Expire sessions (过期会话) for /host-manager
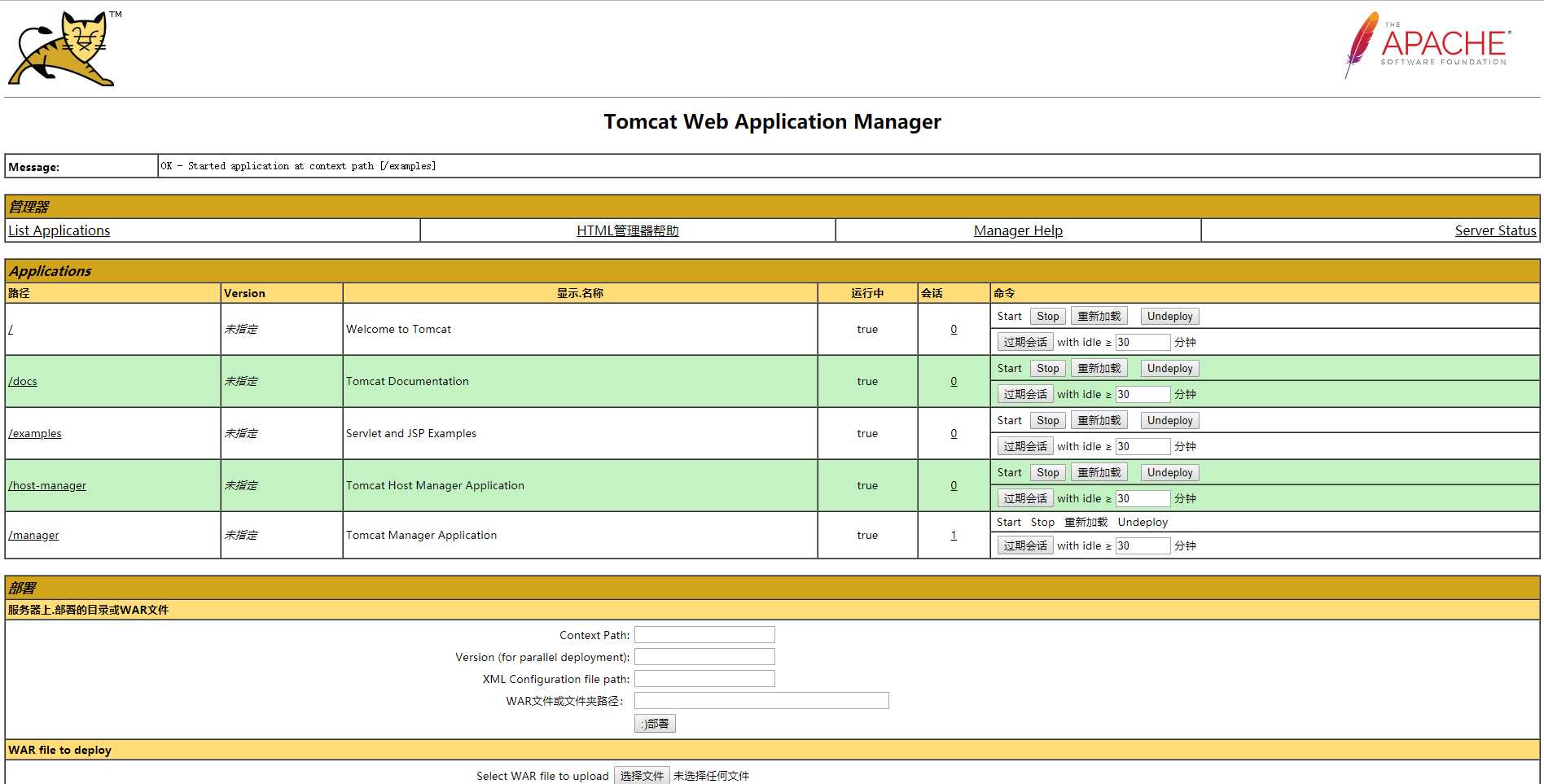The height and width of the screenshot is (784, 1544). (1025, 498)
